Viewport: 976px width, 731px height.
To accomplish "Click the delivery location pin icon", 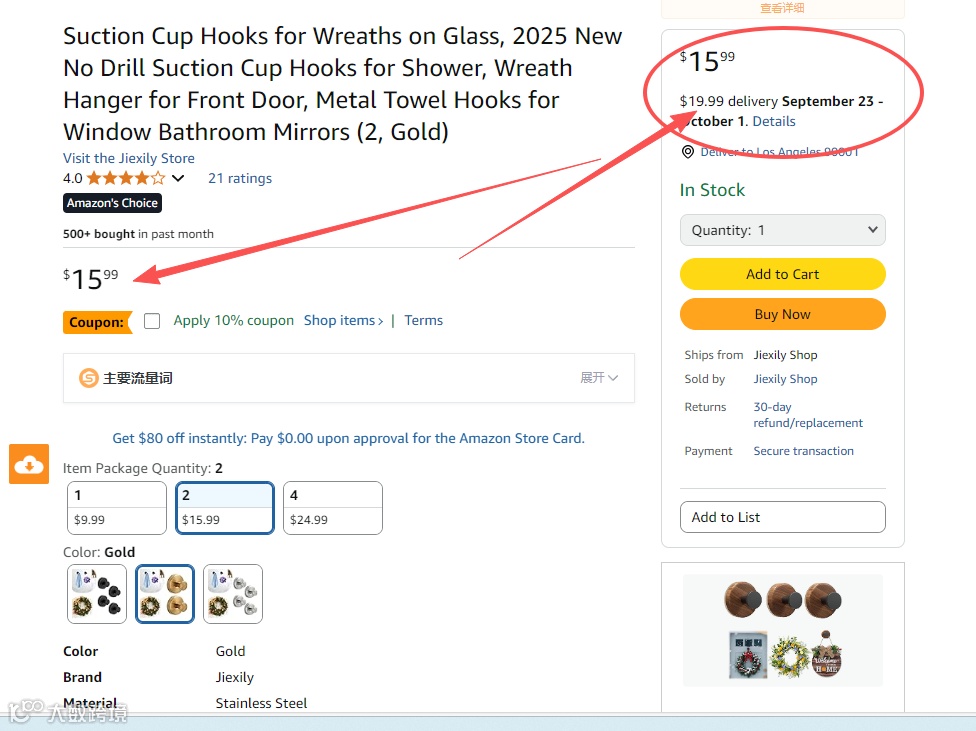I will click(687, 152).
